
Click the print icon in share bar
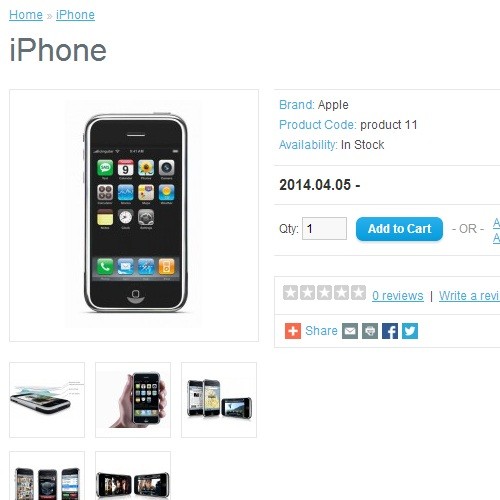pyautogui.click(x=370, y=331)
